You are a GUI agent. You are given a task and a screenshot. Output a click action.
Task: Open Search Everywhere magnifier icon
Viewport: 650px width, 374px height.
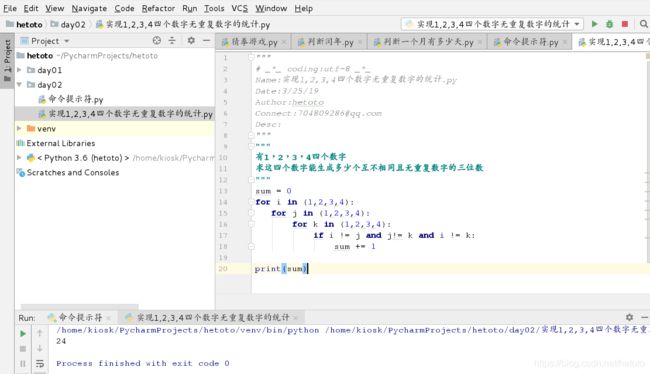[x=643, y=24]
